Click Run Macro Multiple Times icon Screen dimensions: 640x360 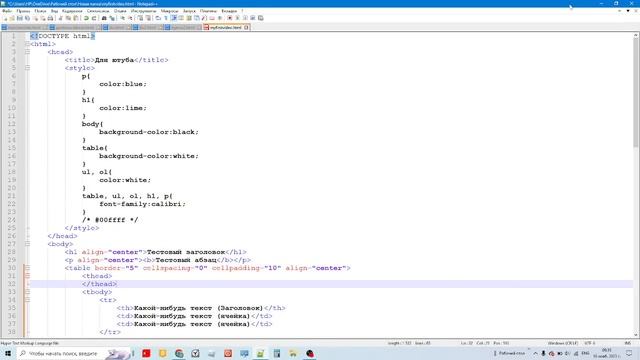[x=253, y=18]
